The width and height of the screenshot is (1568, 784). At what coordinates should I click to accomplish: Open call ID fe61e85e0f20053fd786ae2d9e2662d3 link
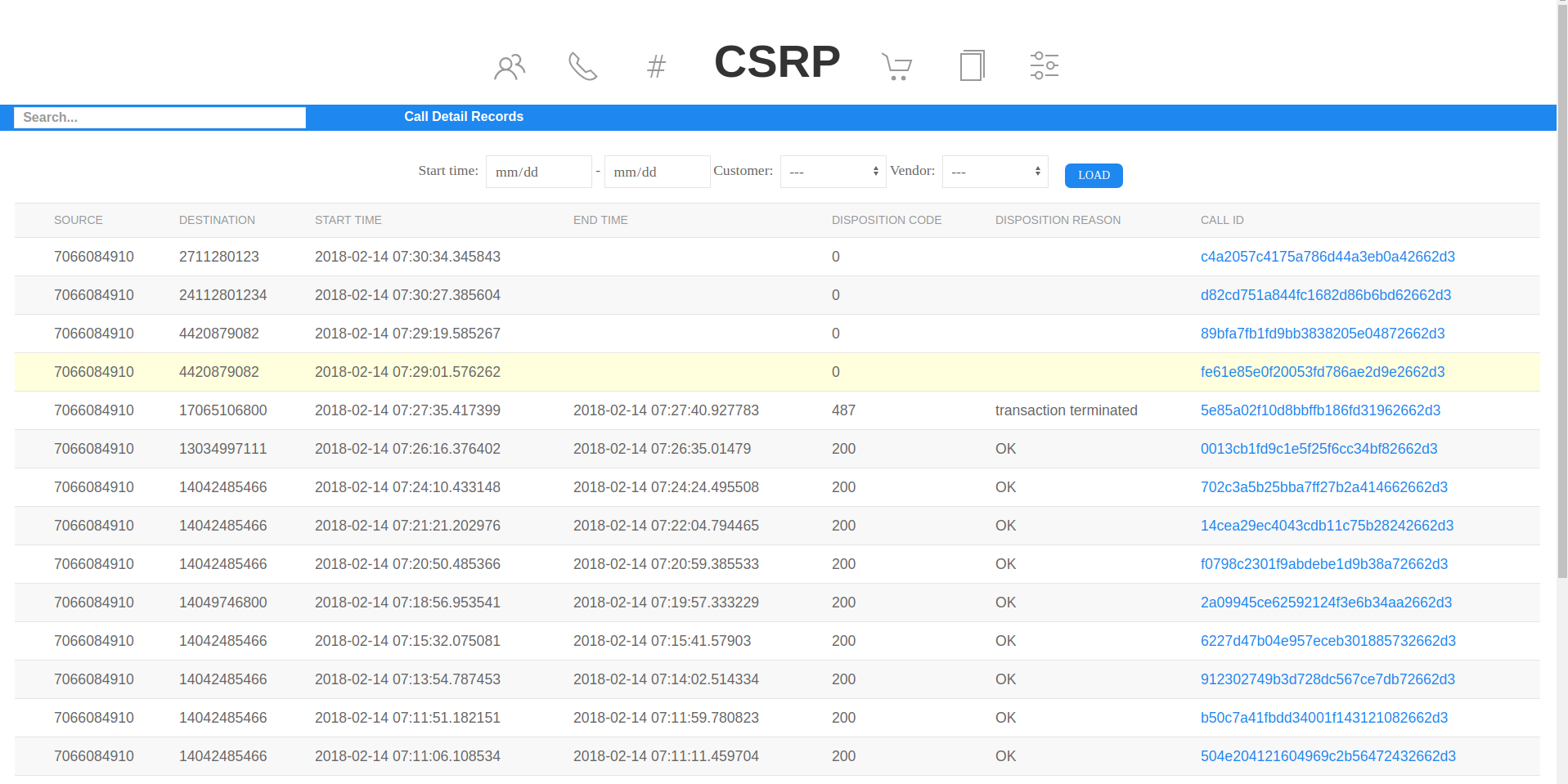coord(1322,372)
